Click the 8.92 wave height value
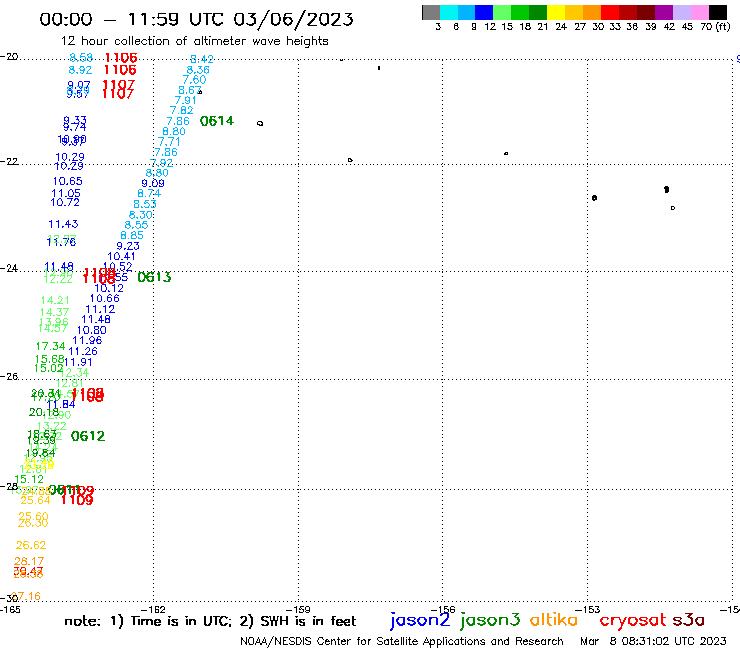The image size is (740, 650). (80, 70)
